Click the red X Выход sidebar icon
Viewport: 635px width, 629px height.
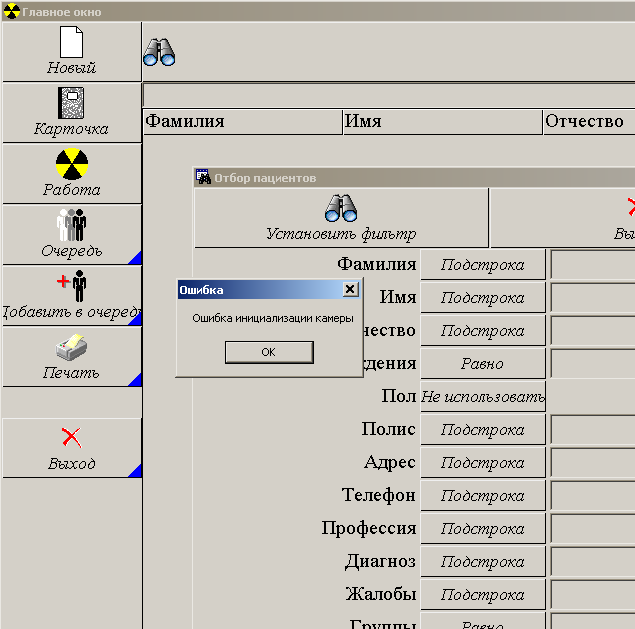[x=71, y=437]
